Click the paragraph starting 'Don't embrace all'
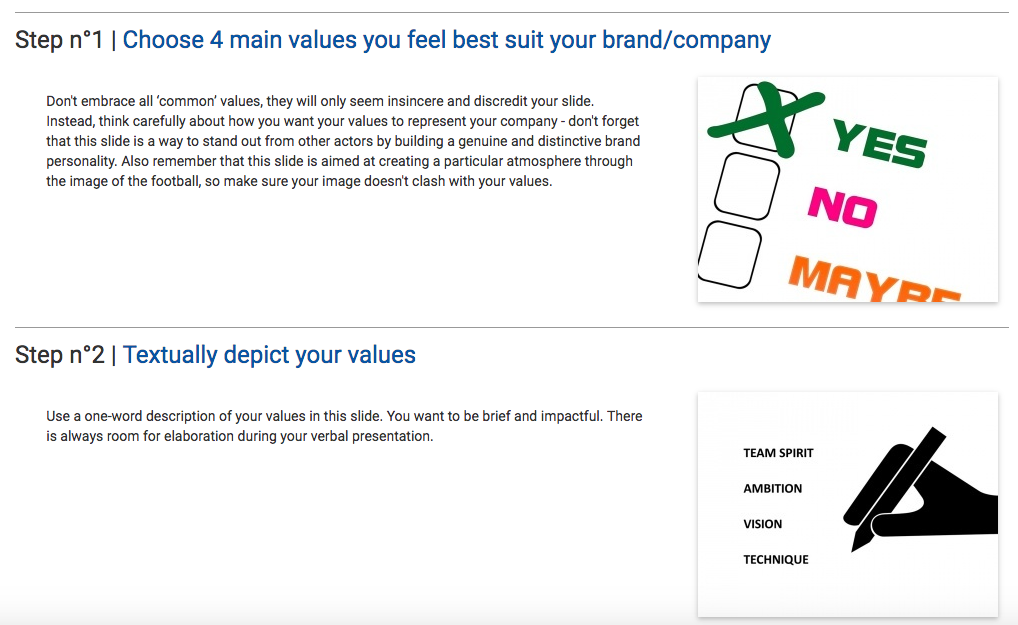 coord(343,141)
